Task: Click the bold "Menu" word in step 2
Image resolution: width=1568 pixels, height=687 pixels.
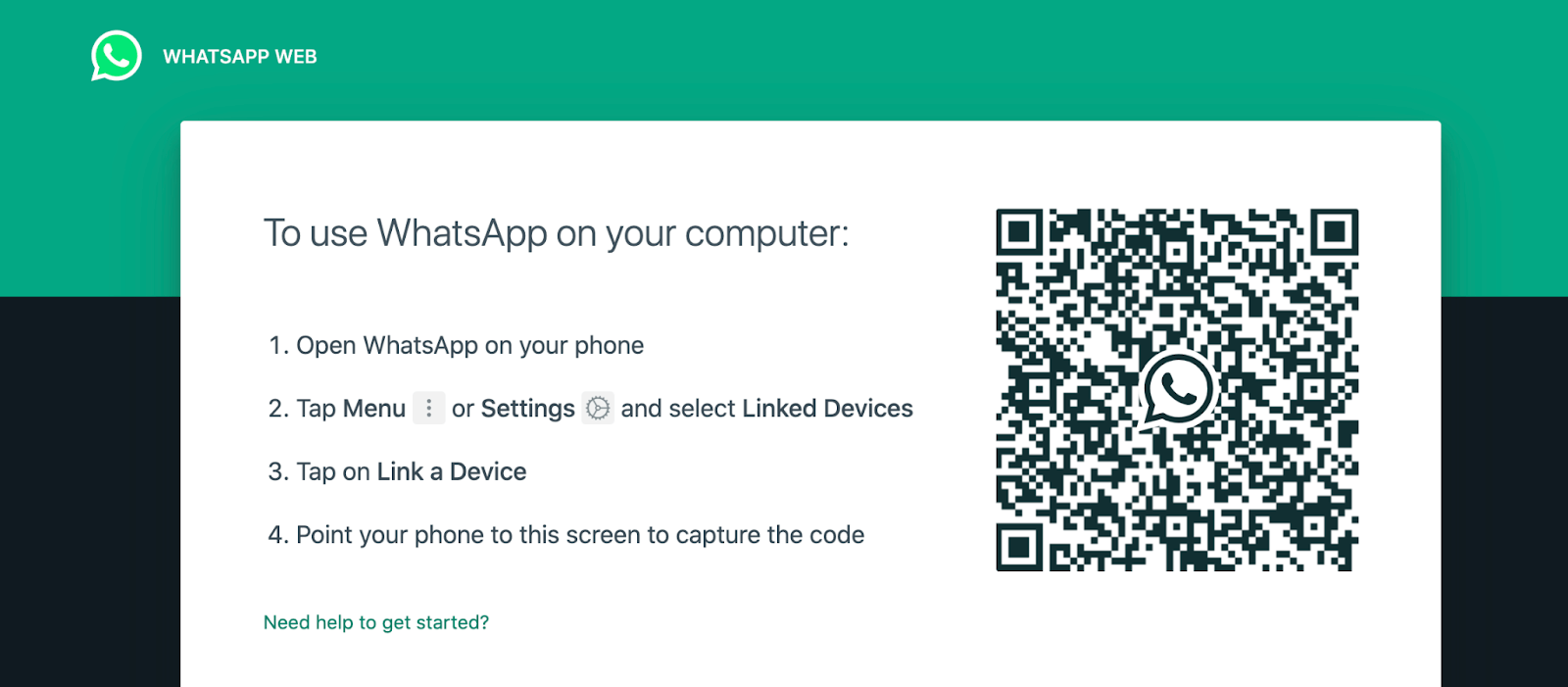Action: pos(373,409)
